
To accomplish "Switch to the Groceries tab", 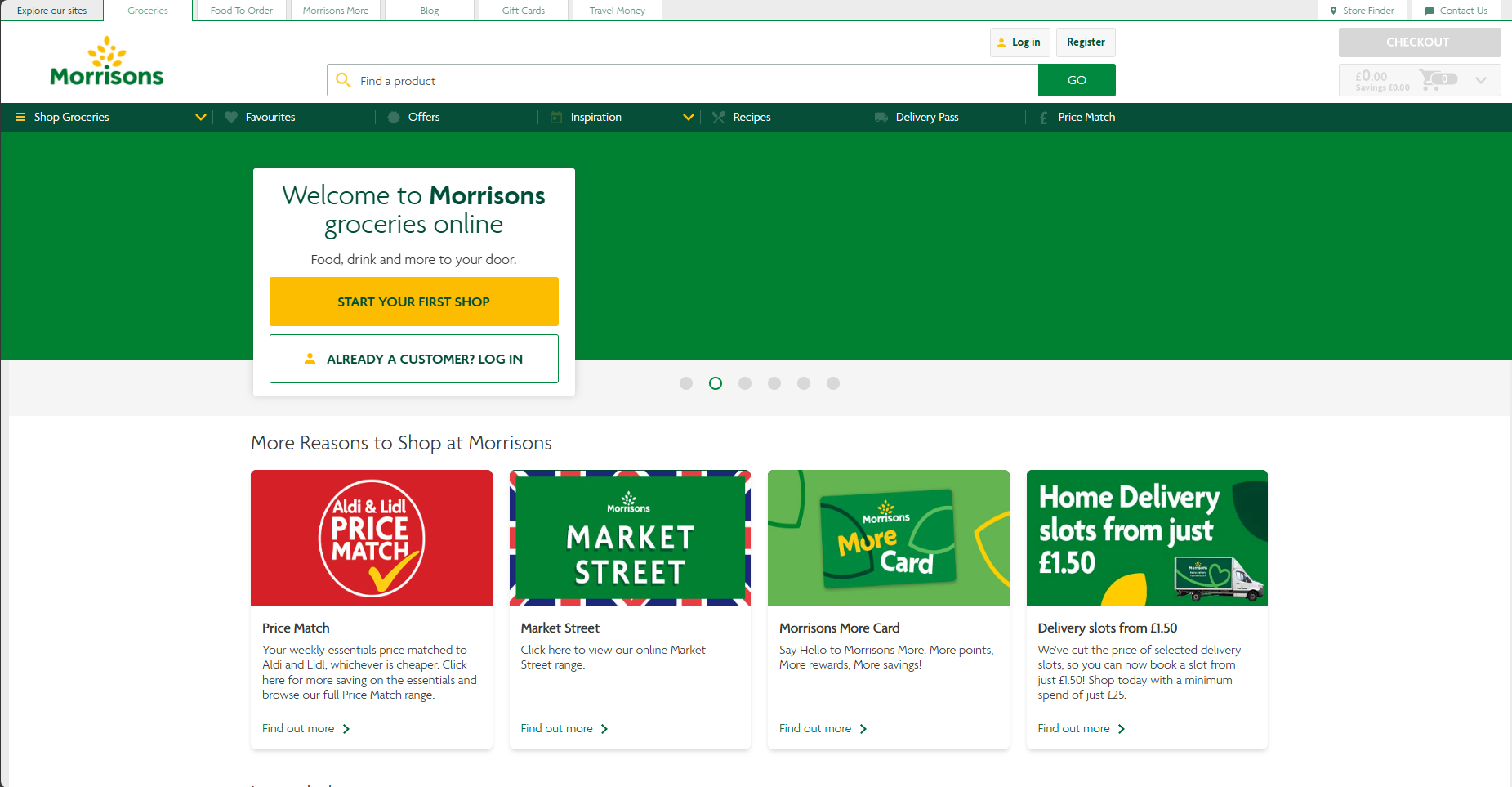I will [148, 11].
